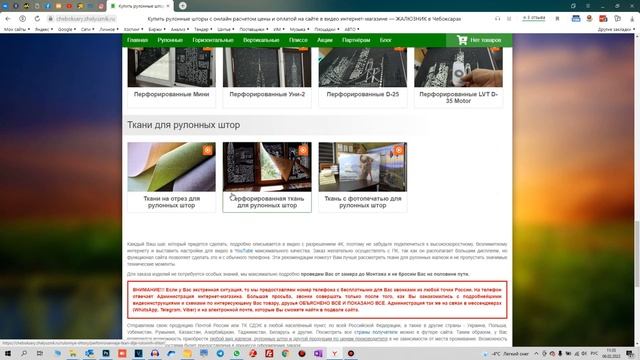Open Yandex Browser taskbar icon
This screenshot has height=360, width=640.
[x=334, y=353]
